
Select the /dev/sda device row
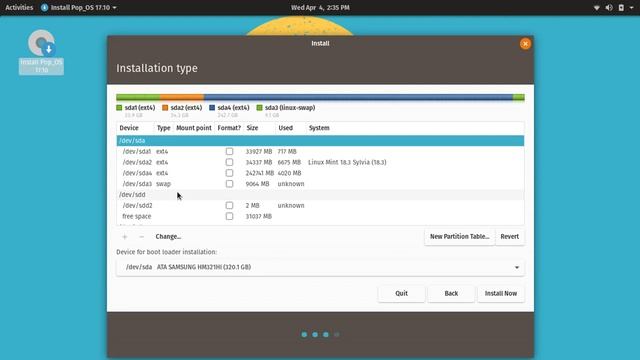320,141
